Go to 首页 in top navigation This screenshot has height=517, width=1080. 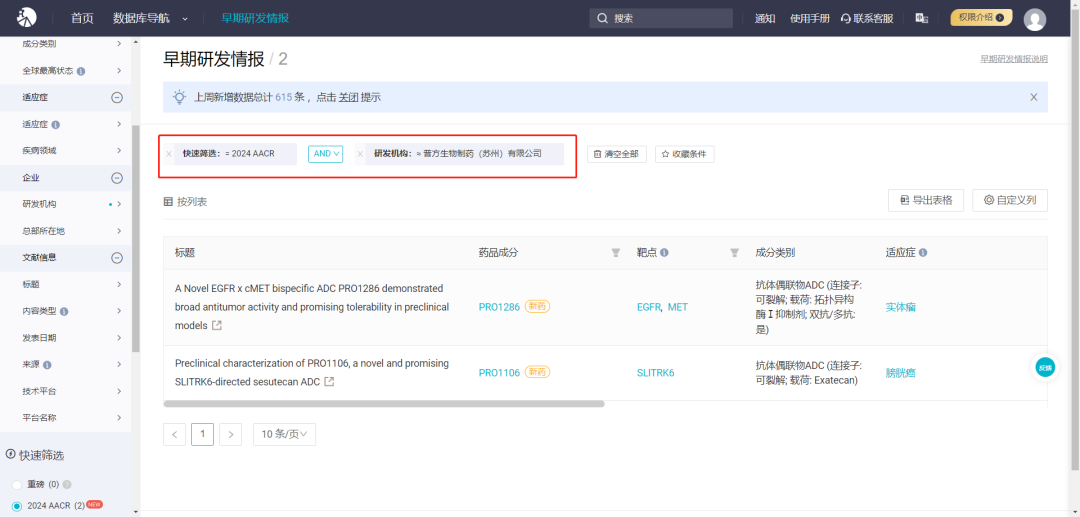(82, 18)
